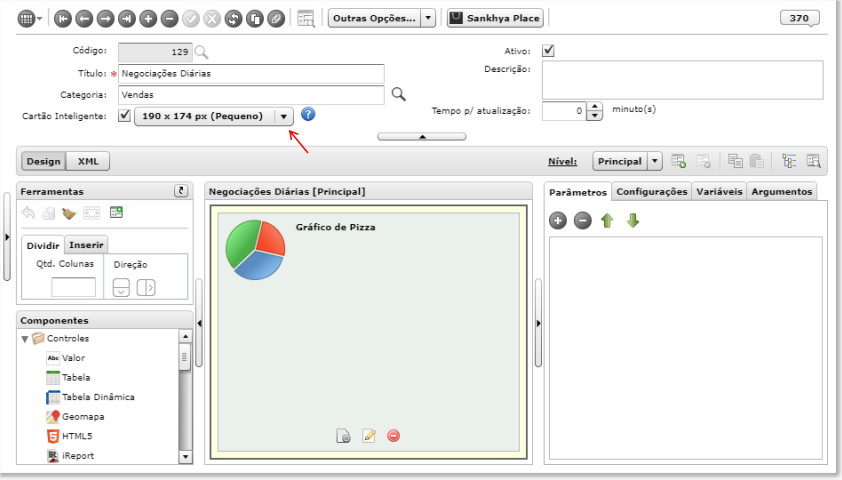This screenshot has height=480, width=842.
Task: Jump to the last record
Action: click(x=127, y=19)
